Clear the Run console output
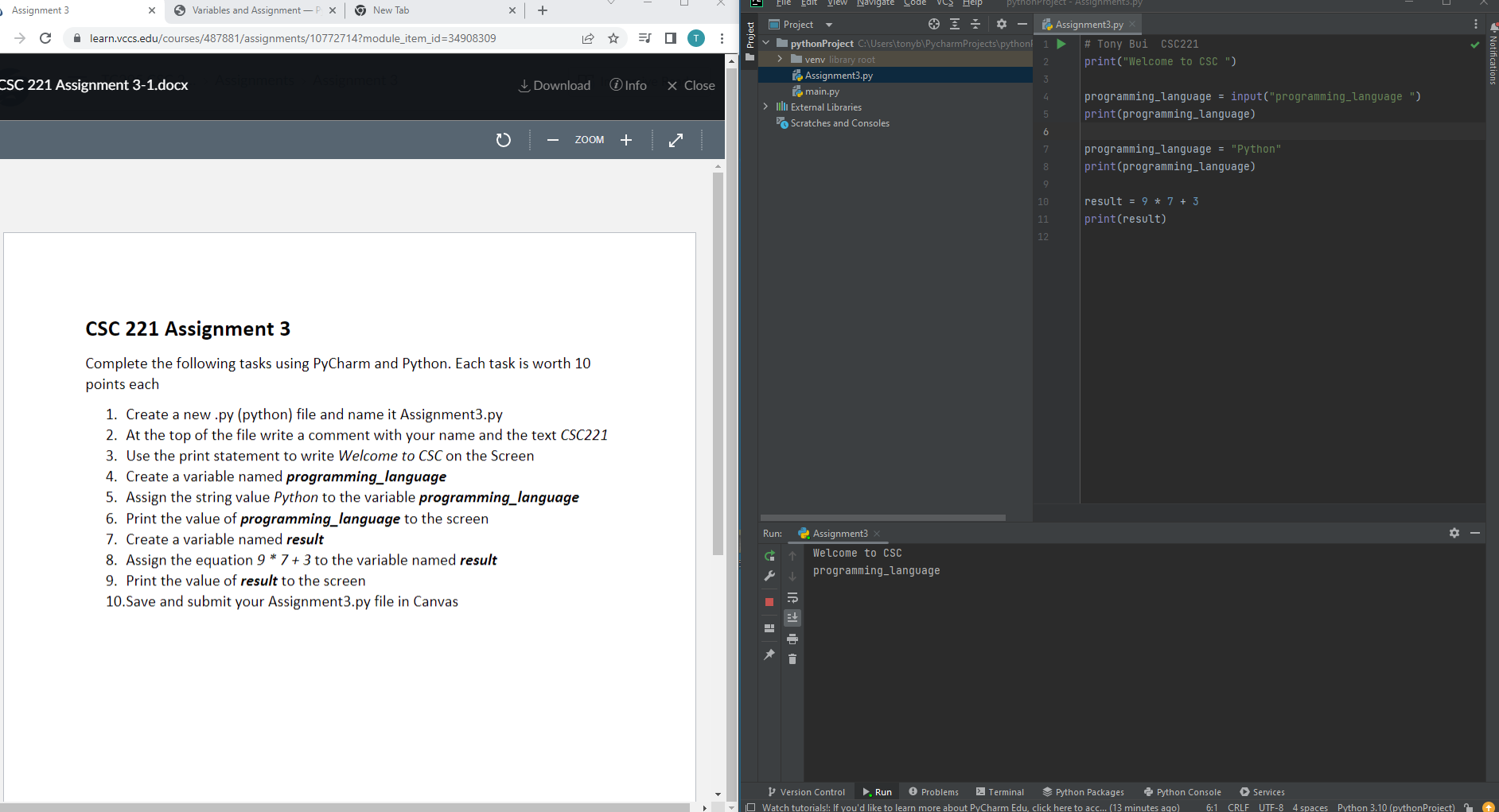The width and height of the screenshot is (1499, 812). coord(792,659)
